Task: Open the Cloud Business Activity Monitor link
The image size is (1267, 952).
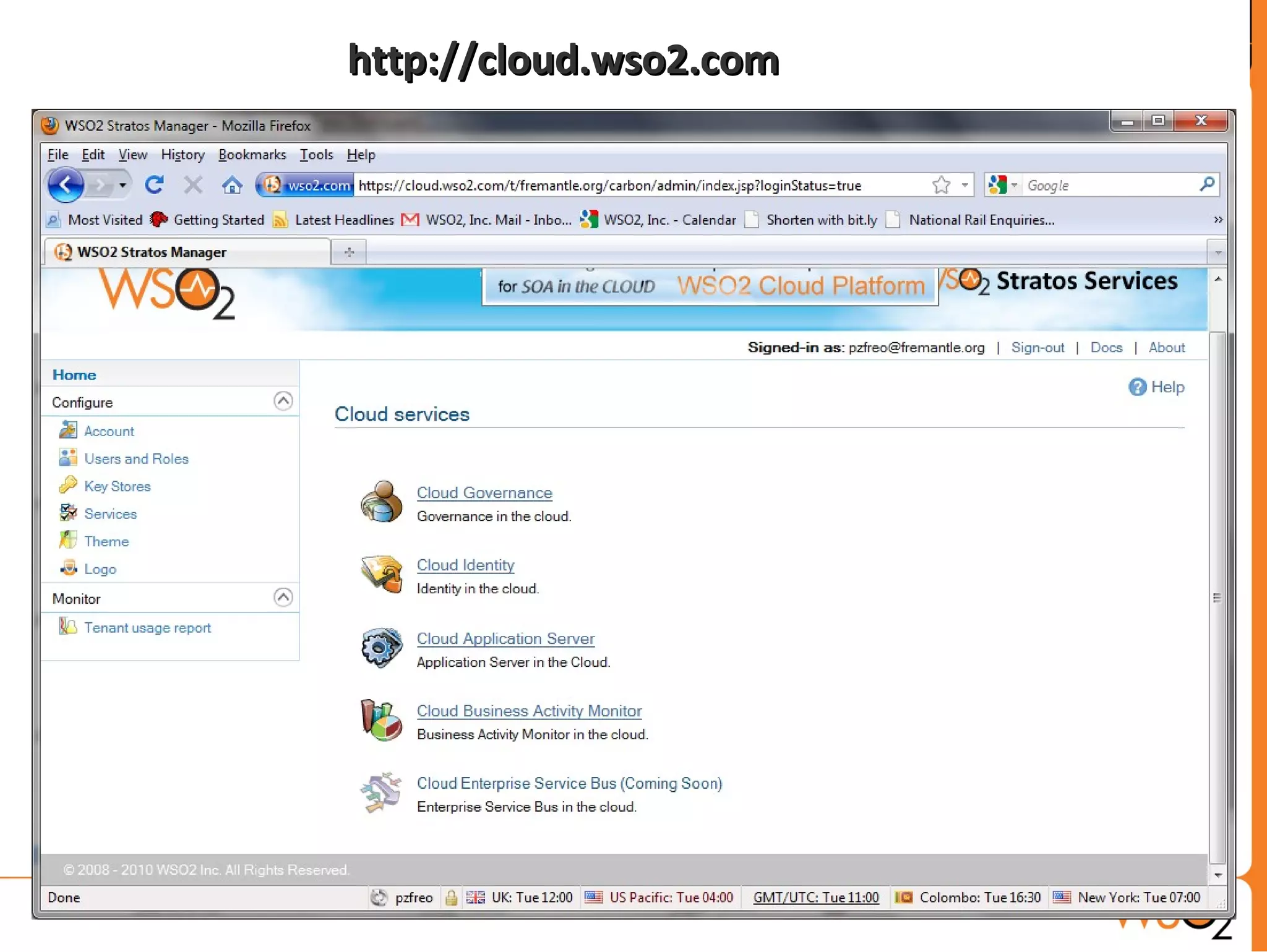Action: click(529, 711)
